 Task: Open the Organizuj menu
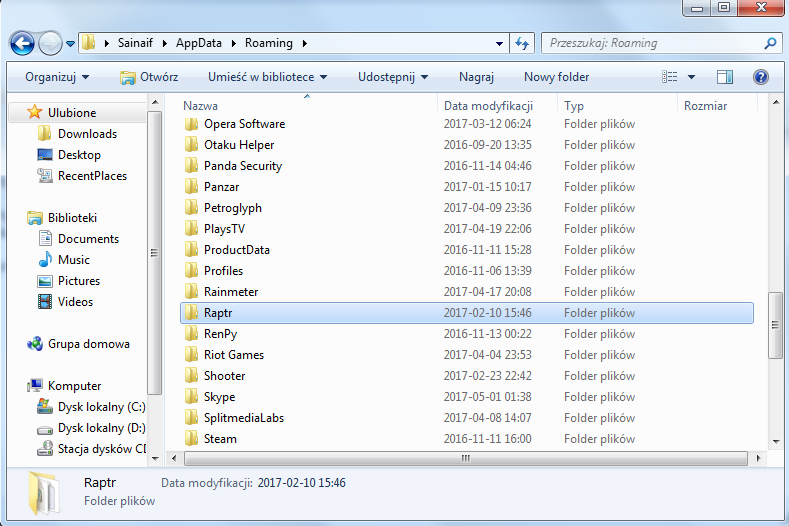[x=57, y=77]
